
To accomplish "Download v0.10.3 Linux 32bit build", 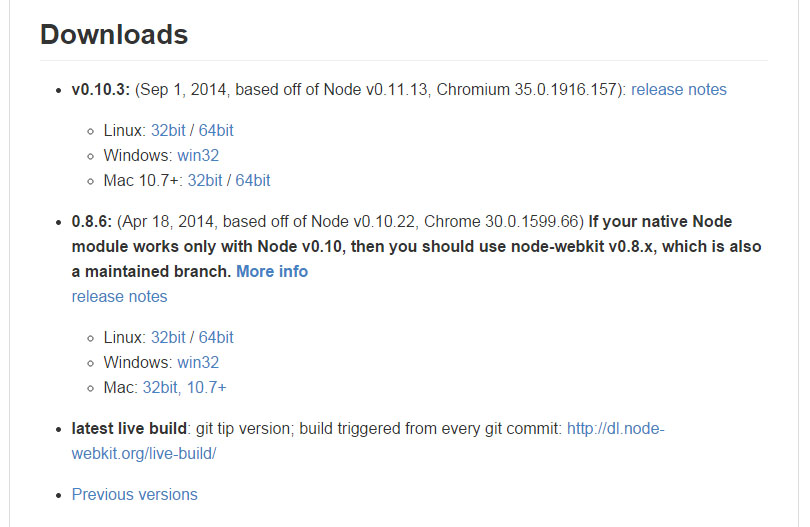I will point(169,130).
